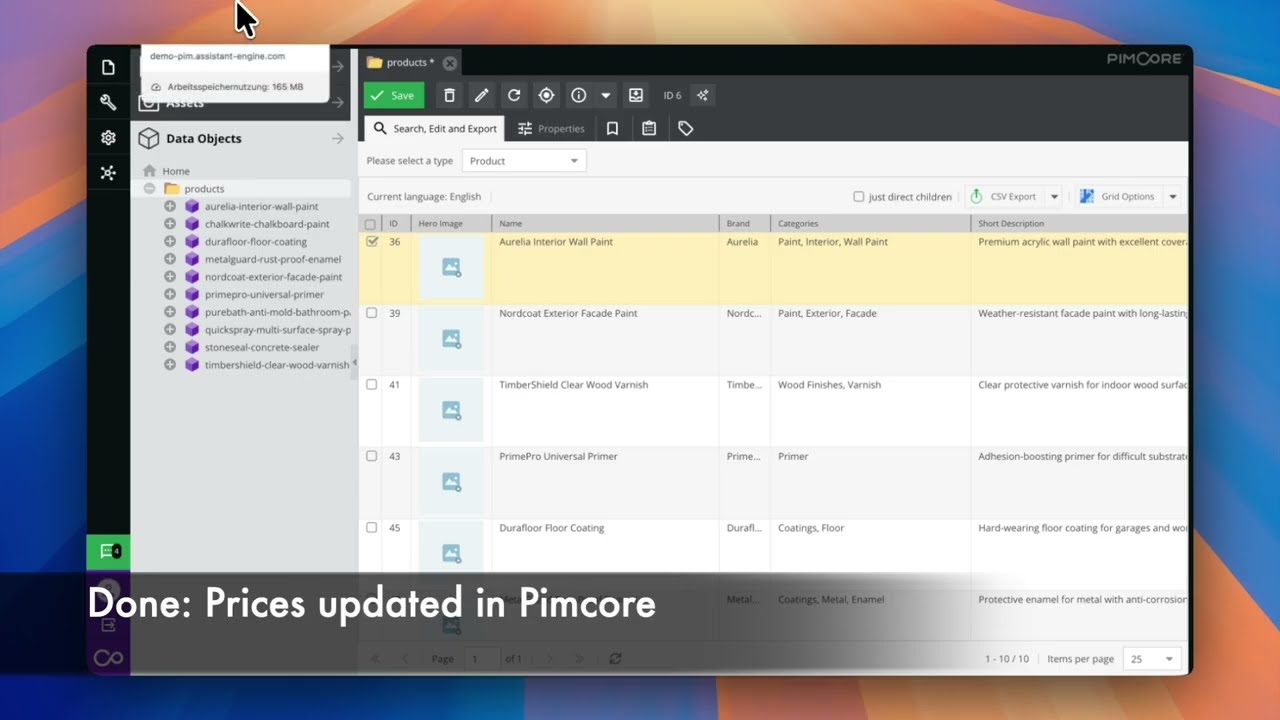Open Grid Options button

(1117, 196)
